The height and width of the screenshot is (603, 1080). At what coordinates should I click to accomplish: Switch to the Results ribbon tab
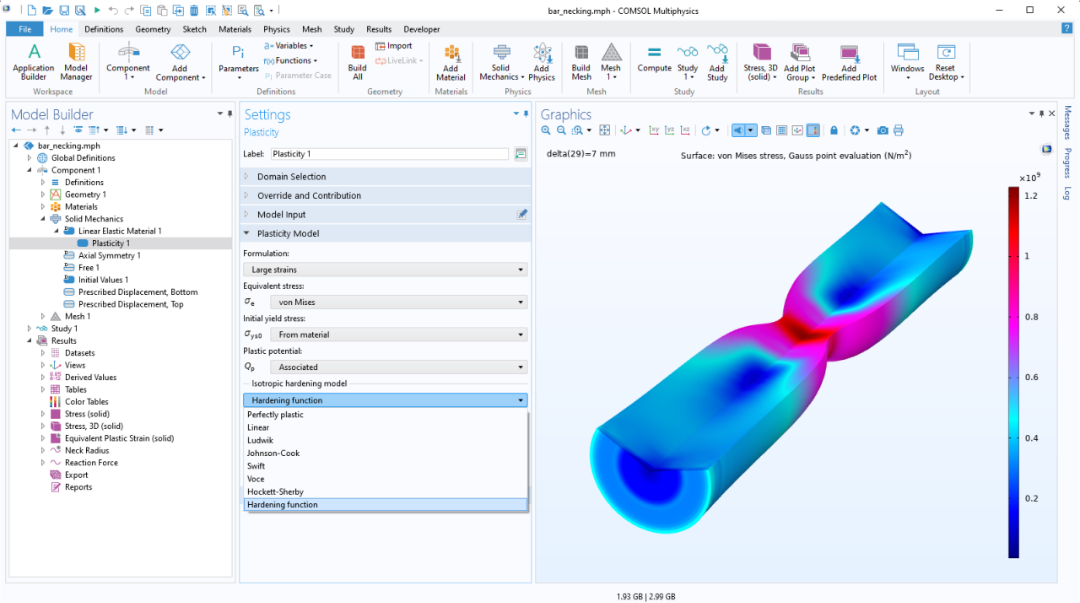pos(379,29)
